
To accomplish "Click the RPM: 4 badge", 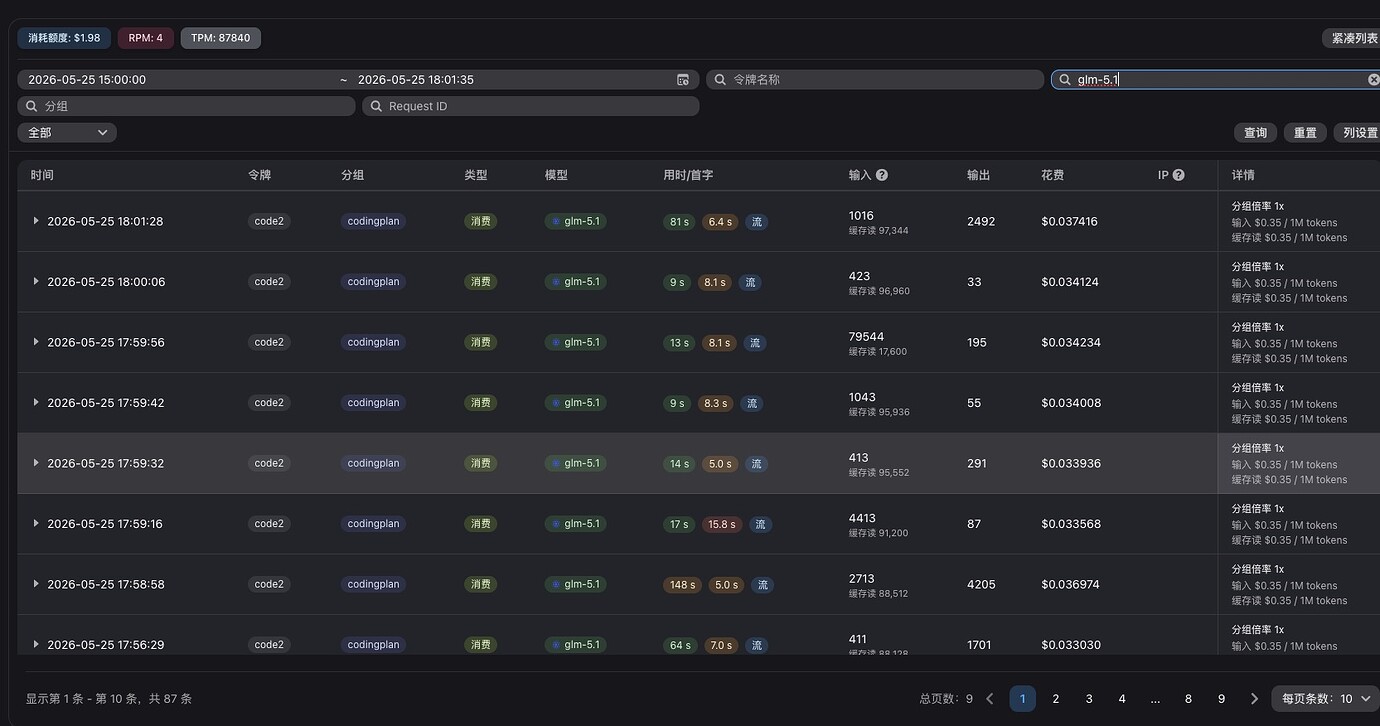I will (x=146, y=38).
